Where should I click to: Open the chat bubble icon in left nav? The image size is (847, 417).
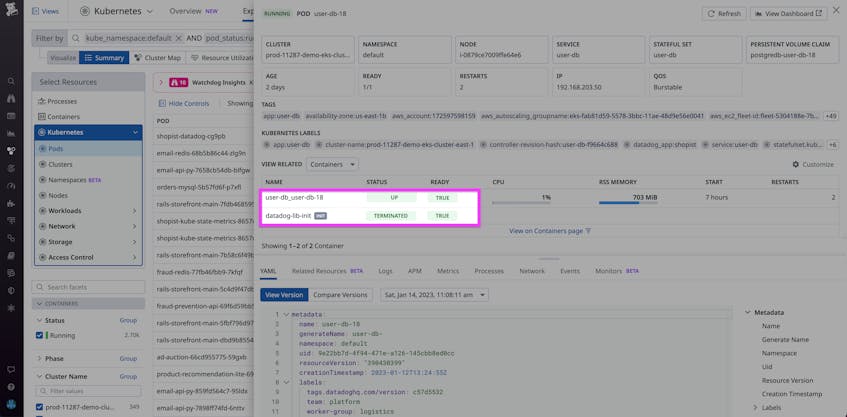11,369
